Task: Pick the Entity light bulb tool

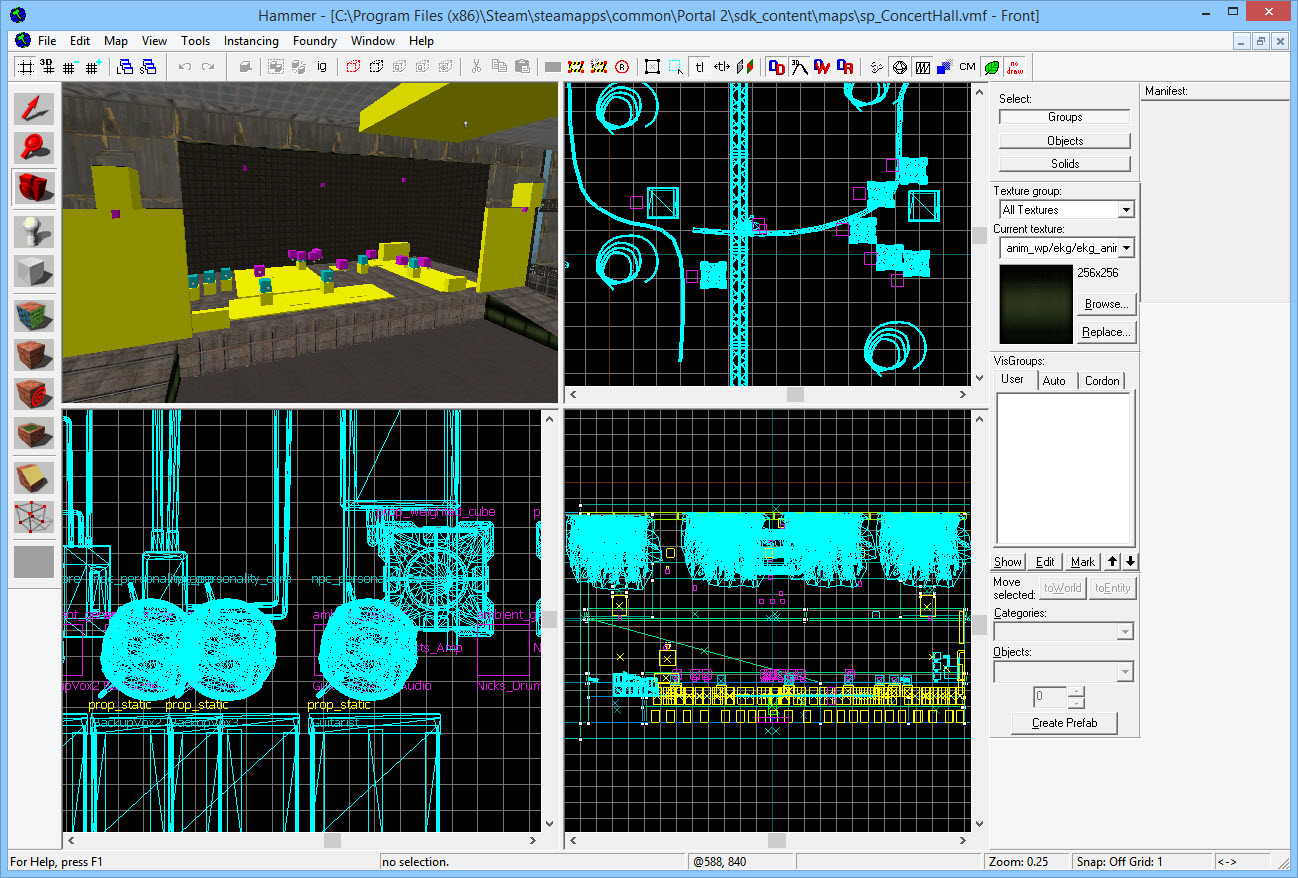Action: pos(34,231)
